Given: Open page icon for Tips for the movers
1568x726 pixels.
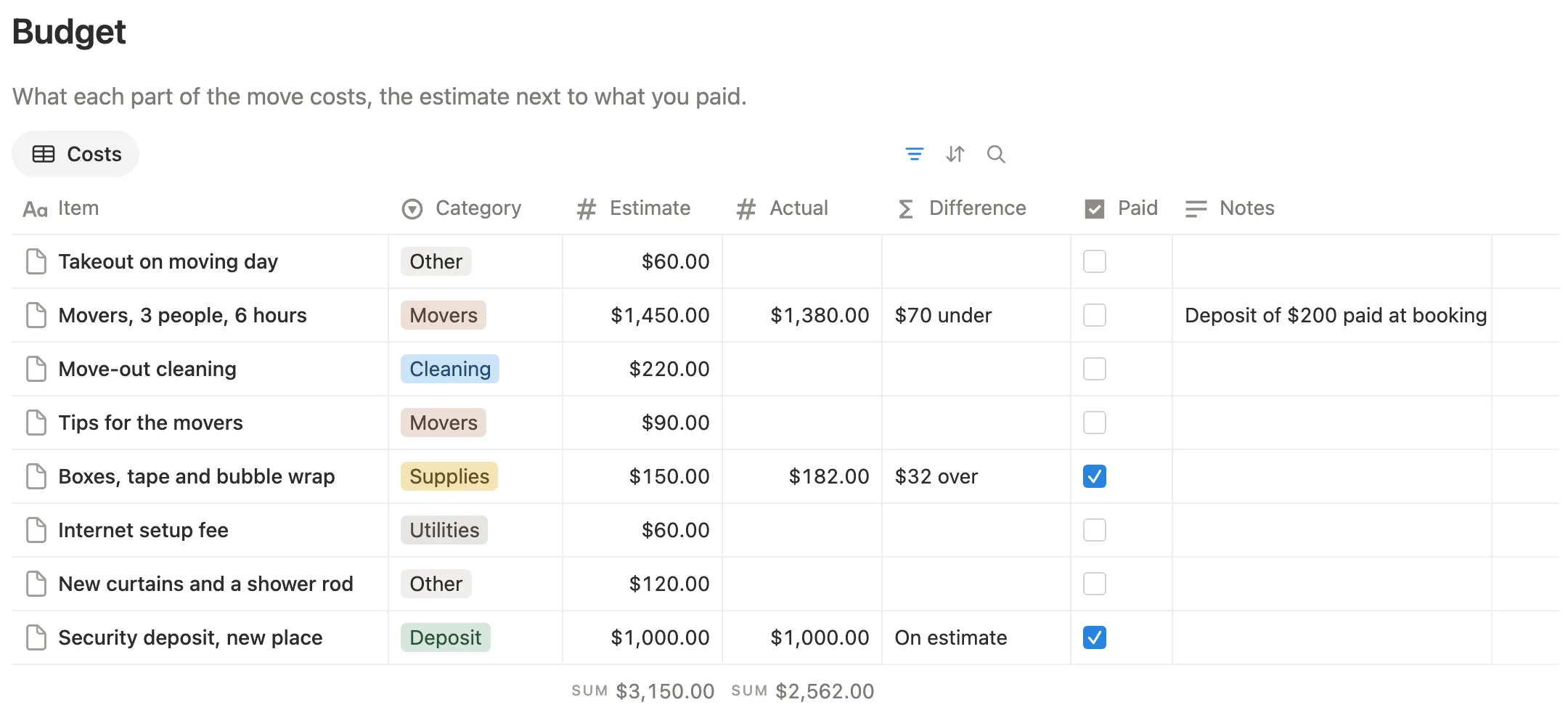Looking at the screenshot, I should (36, 423).
